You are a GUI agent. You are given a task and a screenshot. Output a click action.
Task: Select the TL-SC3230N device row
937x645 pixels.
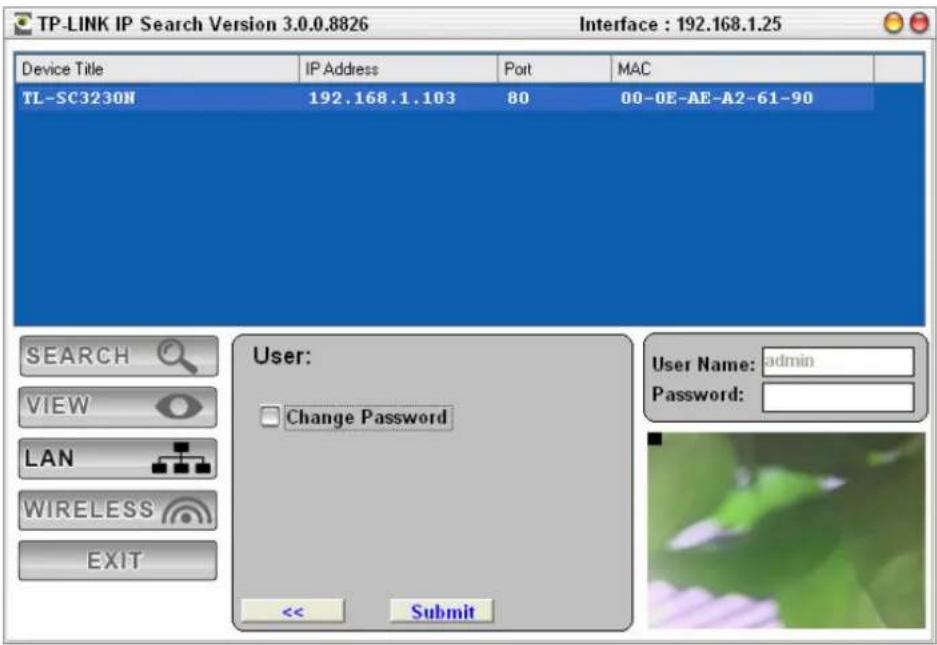click(444, 97)
